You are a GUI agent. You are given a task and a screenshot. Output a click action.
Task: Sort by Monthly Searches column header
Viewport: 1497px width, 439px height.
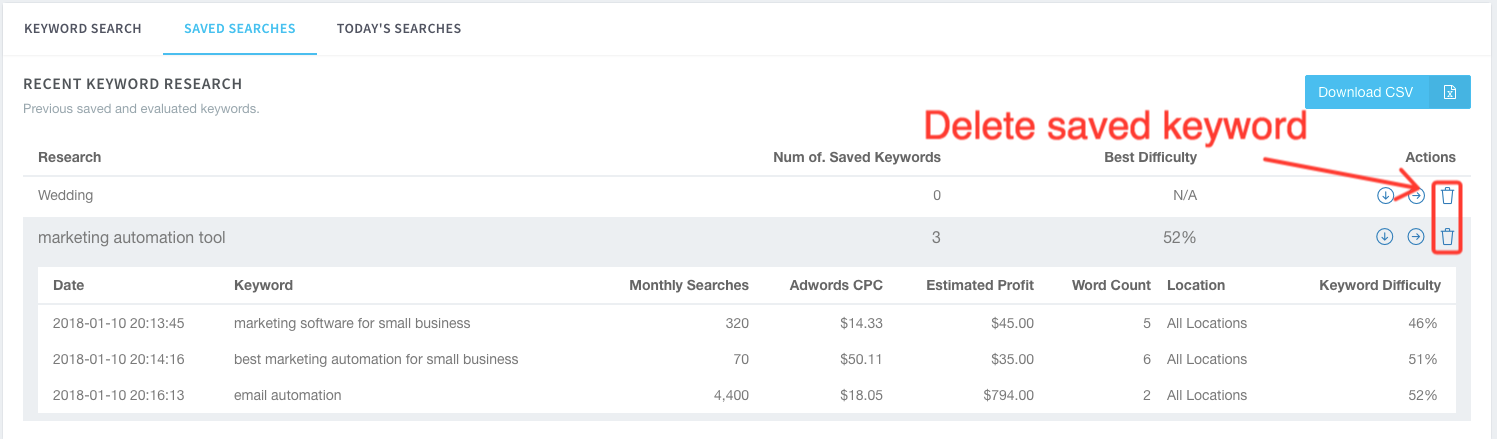click(x=688, y=285)
